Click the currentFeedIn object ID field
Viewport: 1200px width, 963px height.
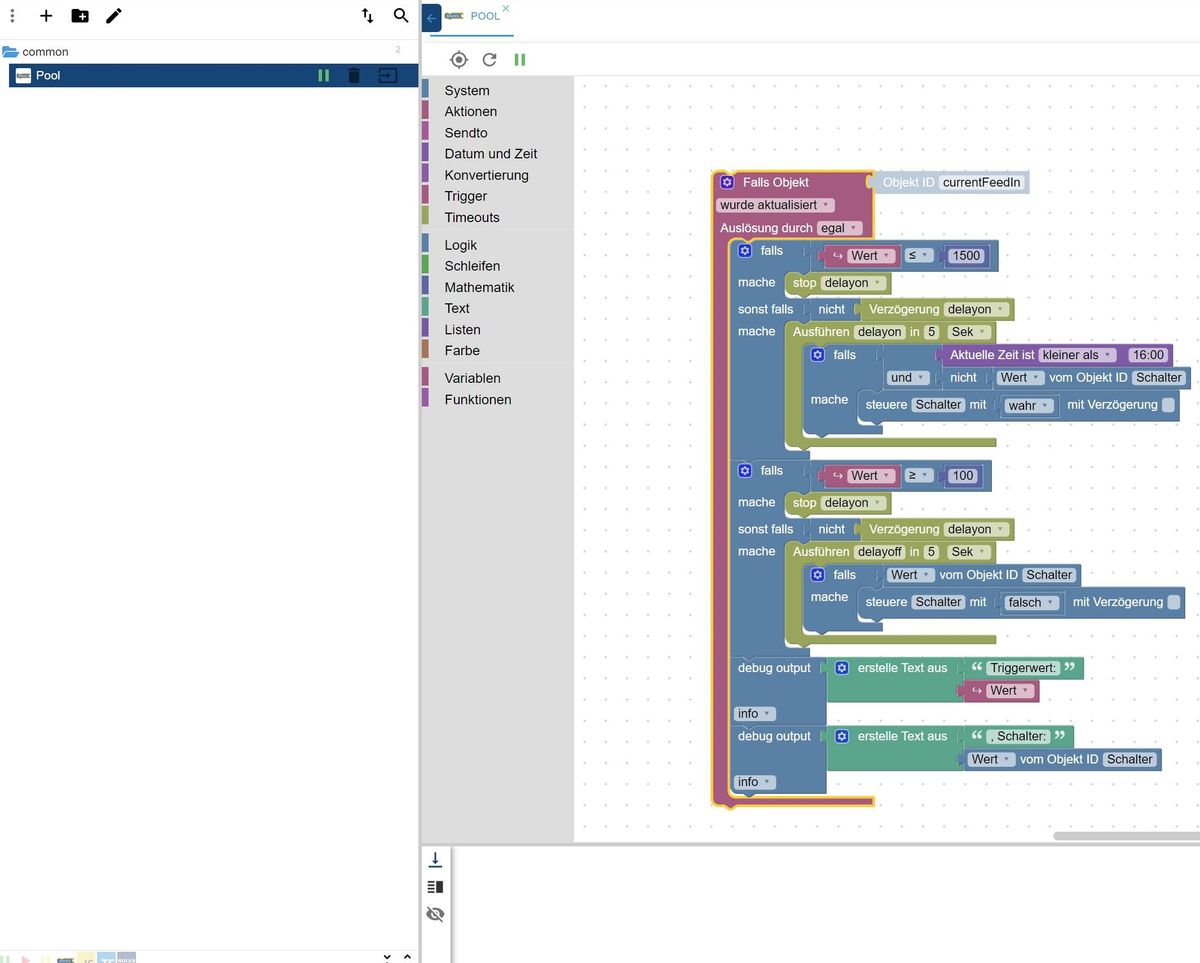pyautogui.click(x=981, y=182)
